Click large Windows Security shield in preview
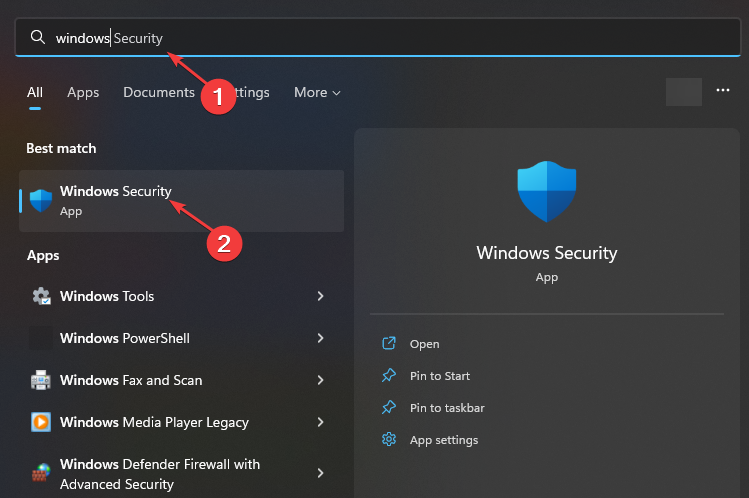 (546, 191)
